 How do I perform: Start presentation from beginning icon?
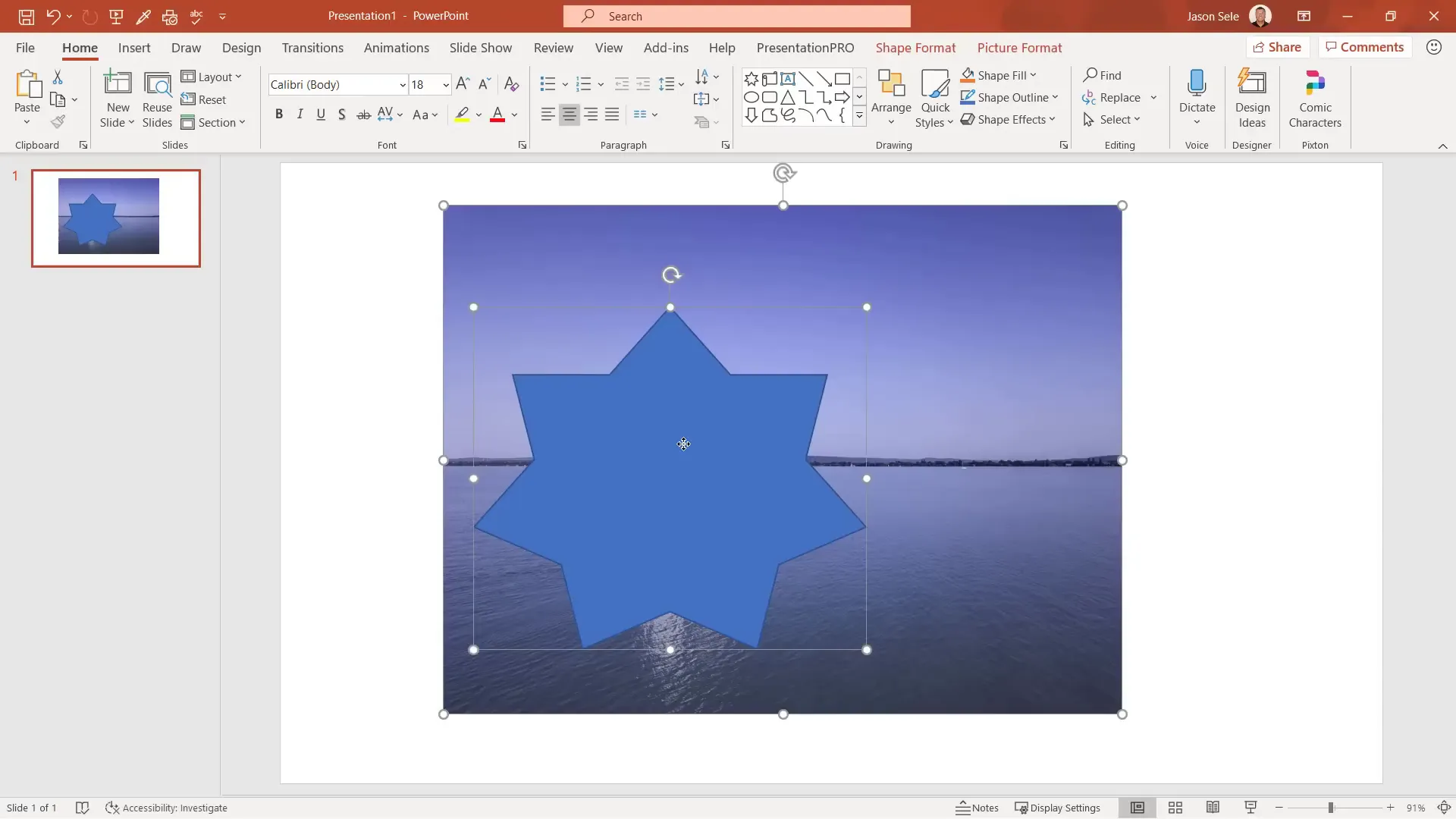pyautogui.click(x=116, y=16)
